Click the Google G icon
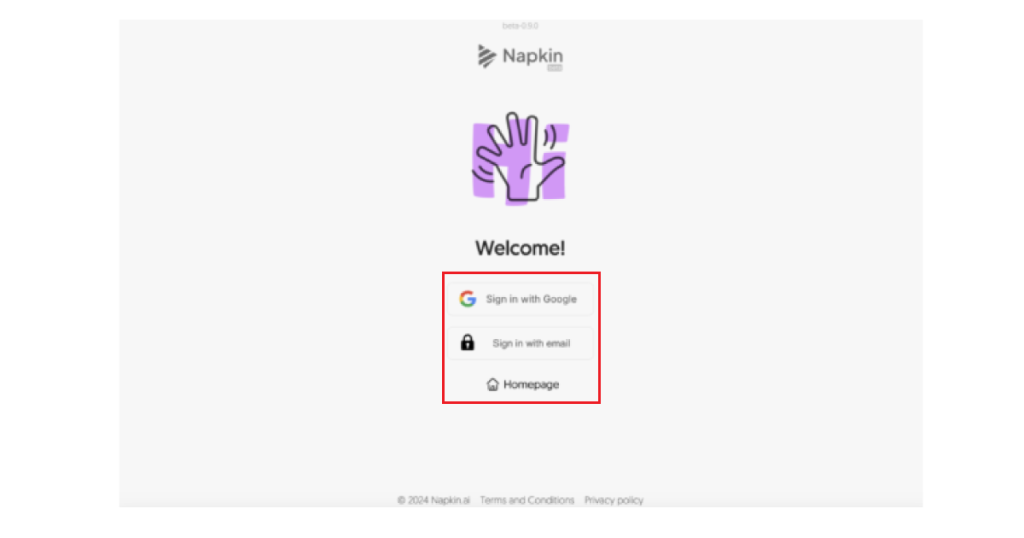Image resolution: width=1024 pixels, height=538 pixels. [468, 299]
